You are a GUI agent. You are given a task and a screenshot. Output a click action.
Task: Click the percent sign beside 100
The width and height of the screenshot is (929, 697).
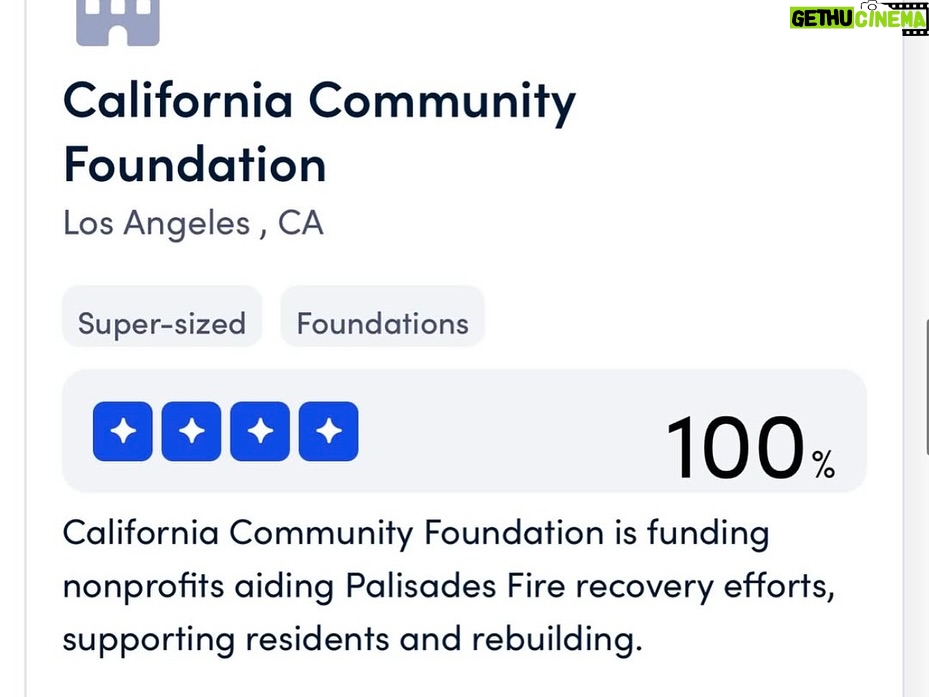click(x=823, y=463)
